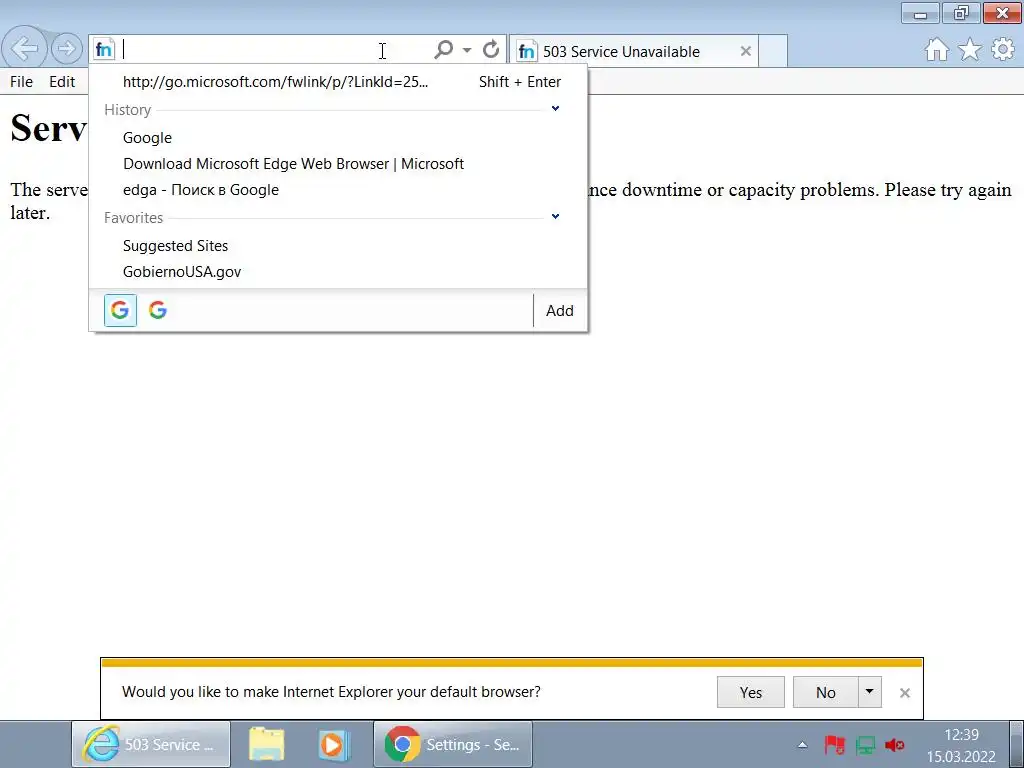Select the go.microsoft.com fwlink suggestion
This screenshot has height=768, width=1024.
[338, 82]
